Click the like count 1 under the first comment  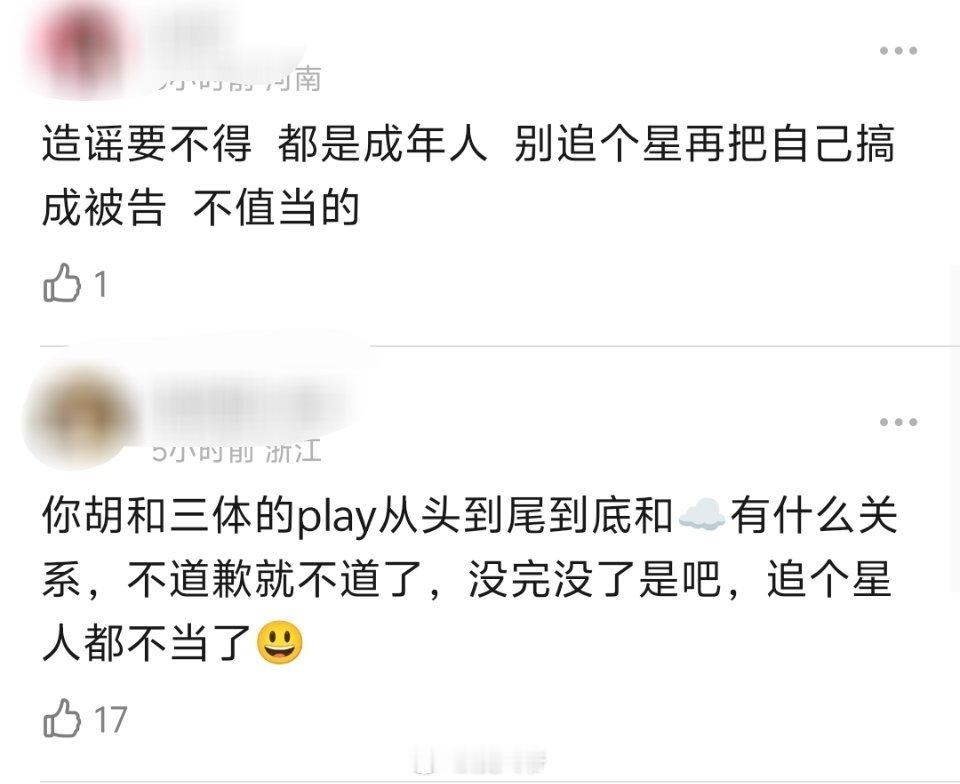coord(101,285)
